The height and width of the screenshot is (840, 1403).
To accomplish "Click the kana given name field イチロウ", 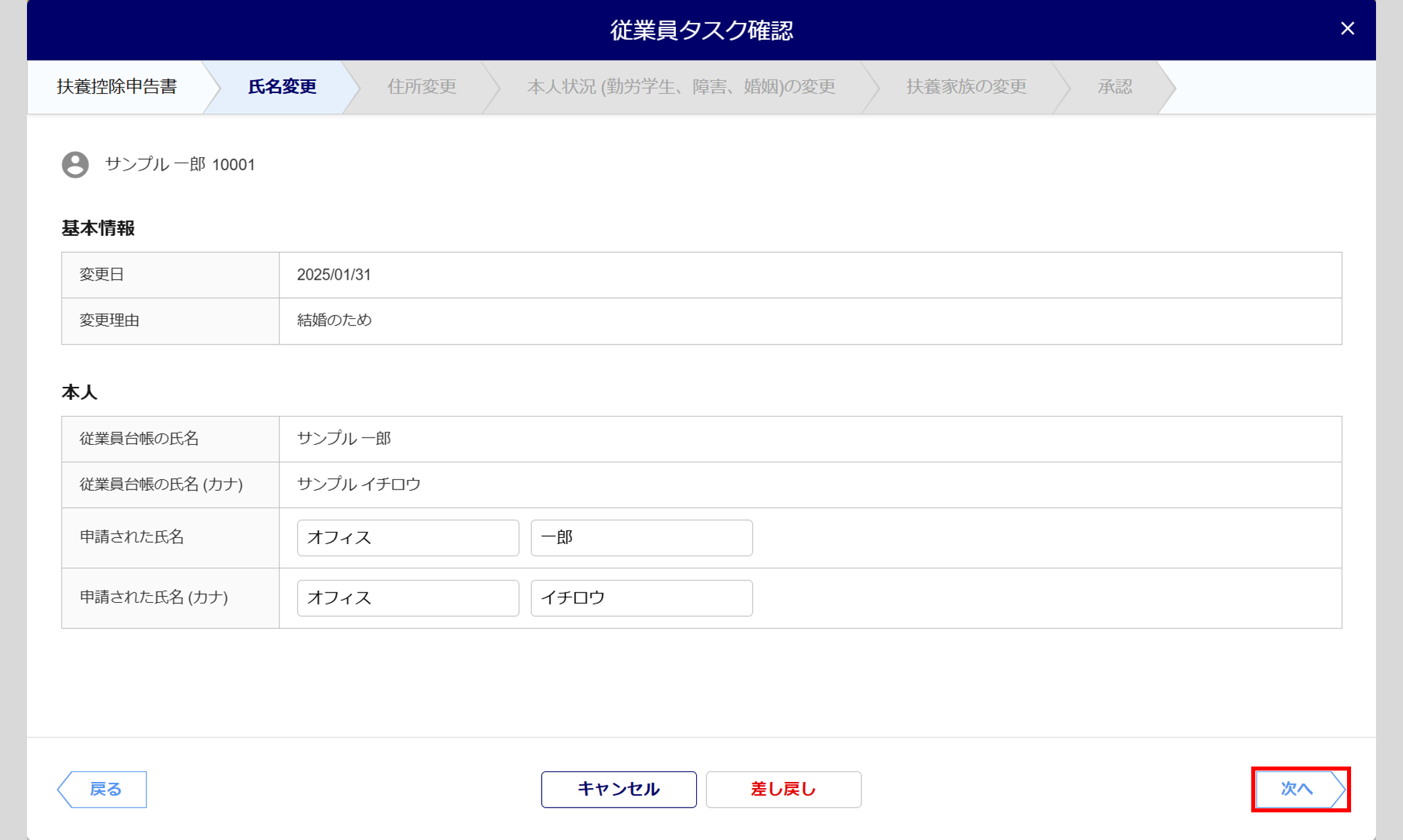I will point(641,598).
